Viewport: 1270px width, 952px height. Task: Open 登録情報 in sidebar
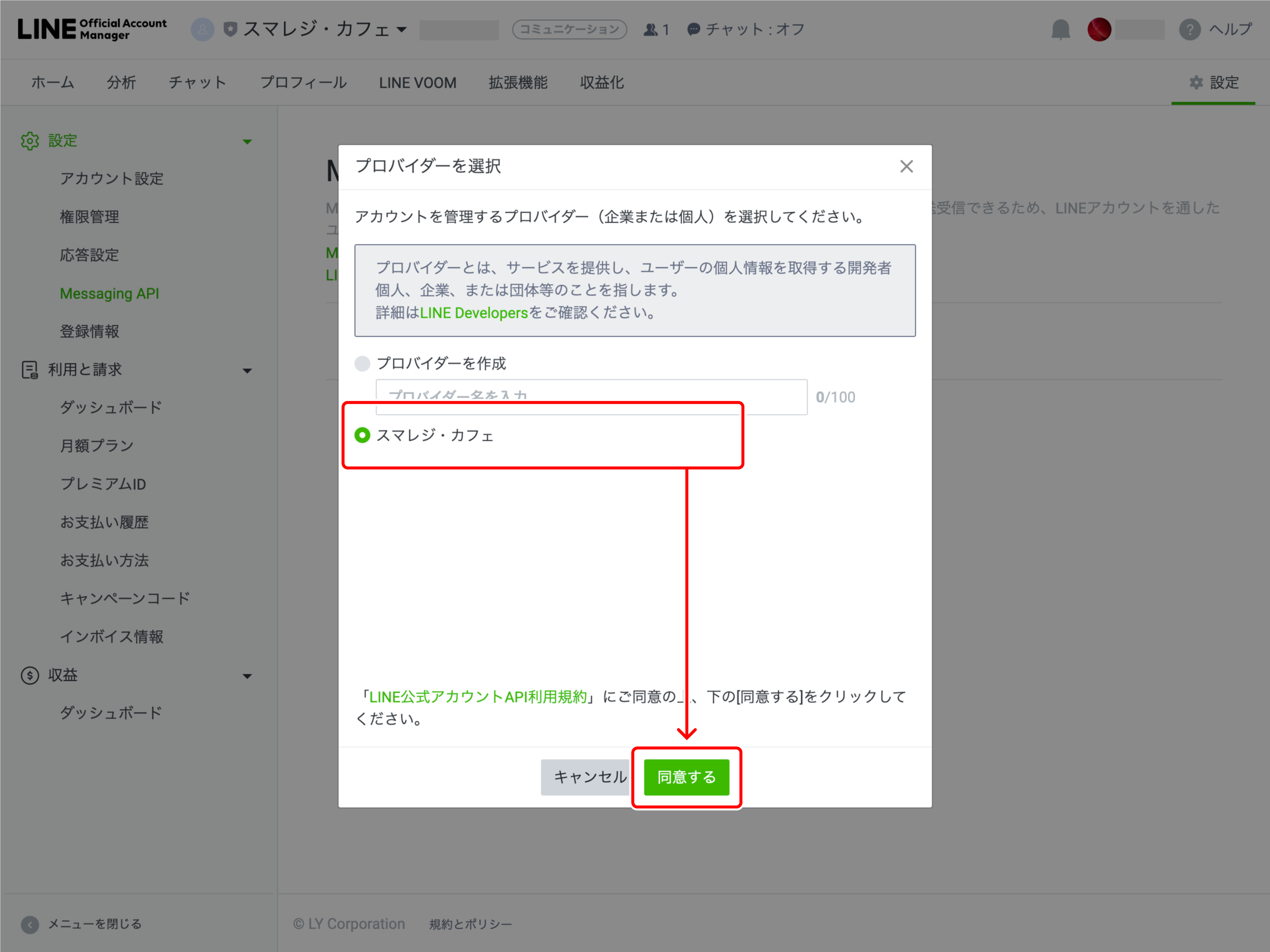90,331
